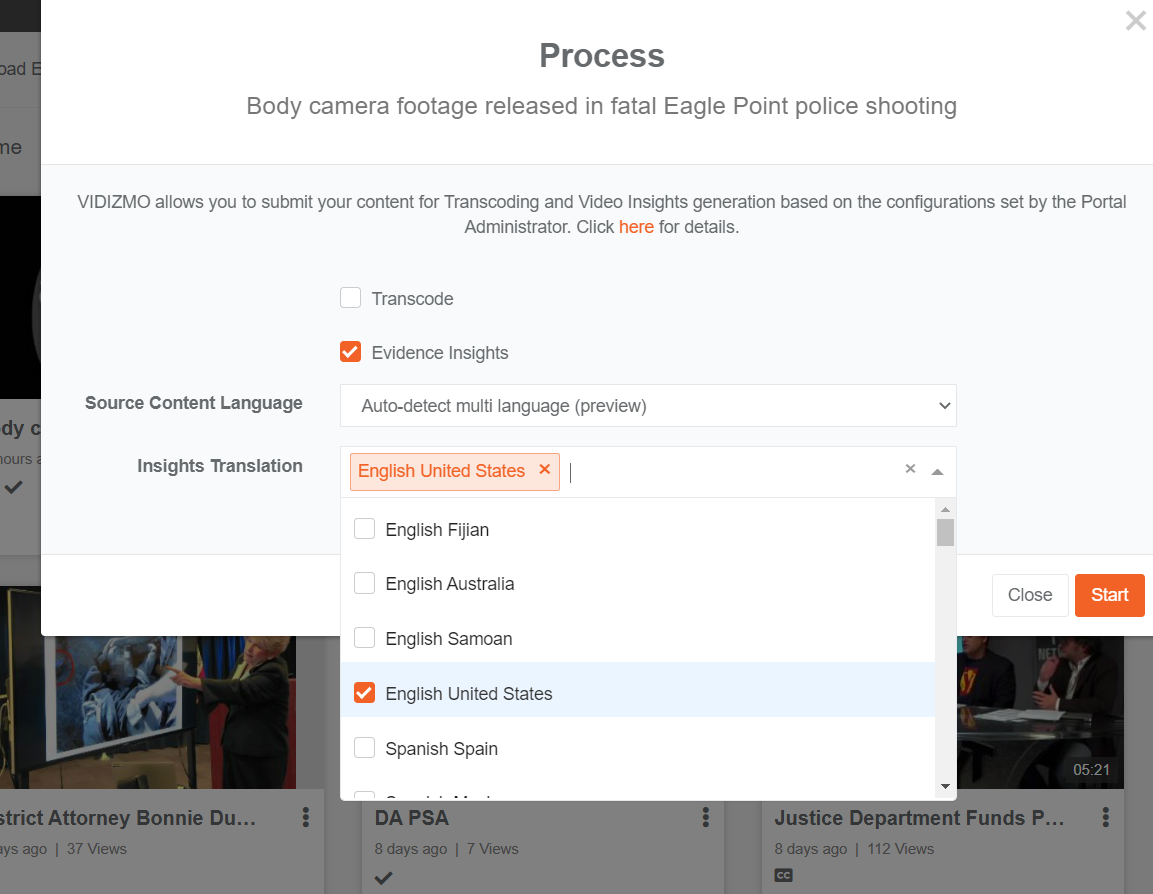1153x894 pixels.
Task: Click the CC closed captions badge
Action: (x=784, y=876)
